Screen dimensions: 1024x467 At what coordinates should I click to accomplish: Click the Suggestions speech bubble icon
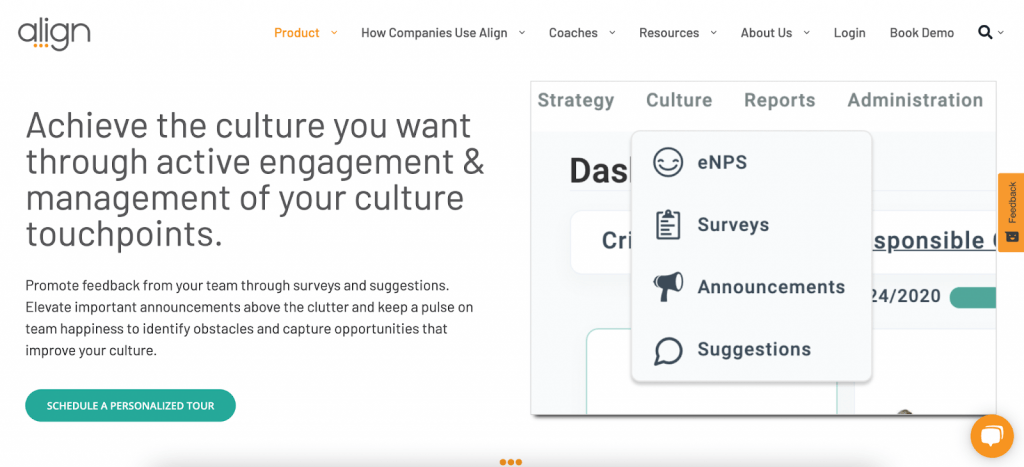(x=668, y=350)
